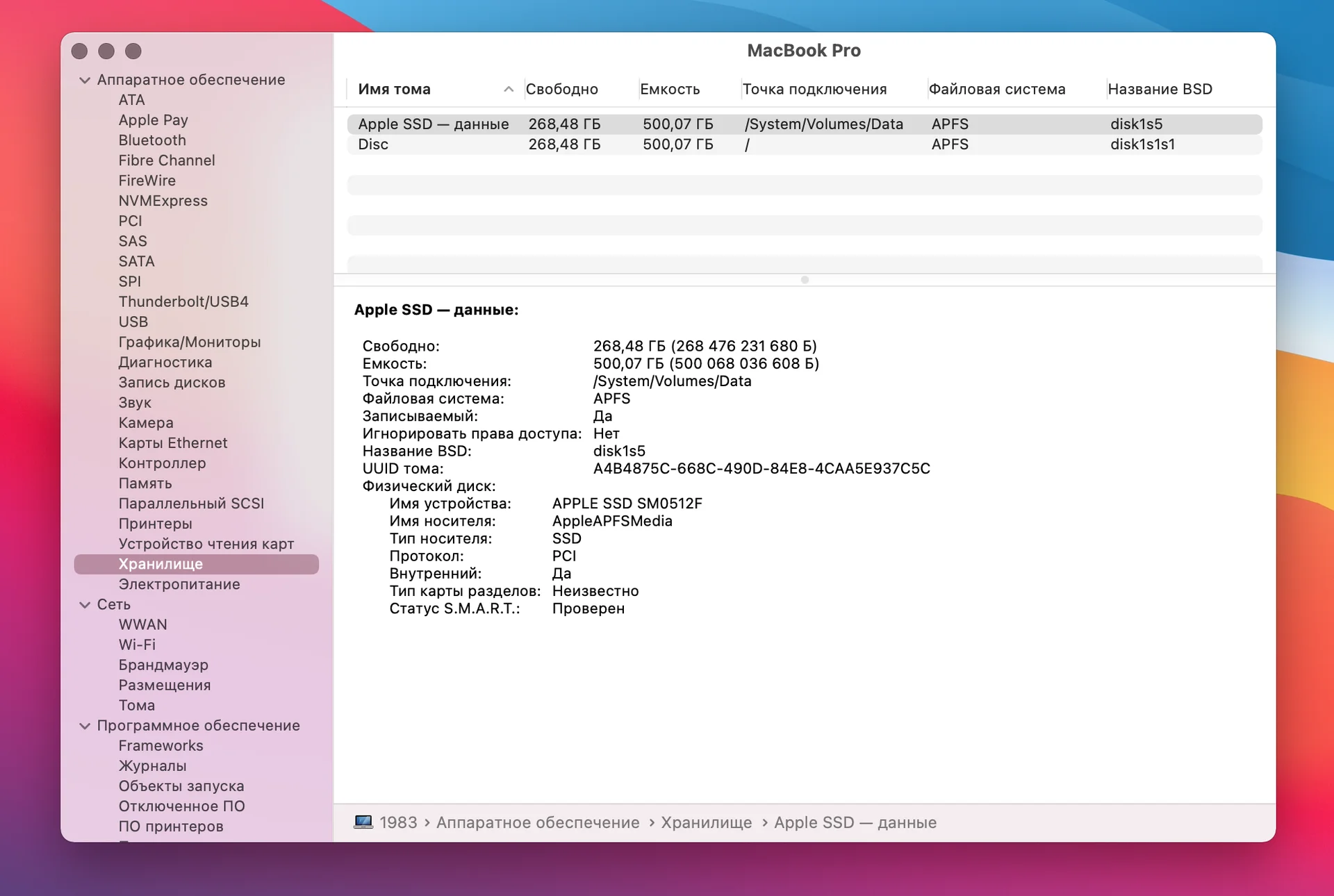Select the Apple SSD — данные volume row

pyautogui.click(x=805, y=124)
